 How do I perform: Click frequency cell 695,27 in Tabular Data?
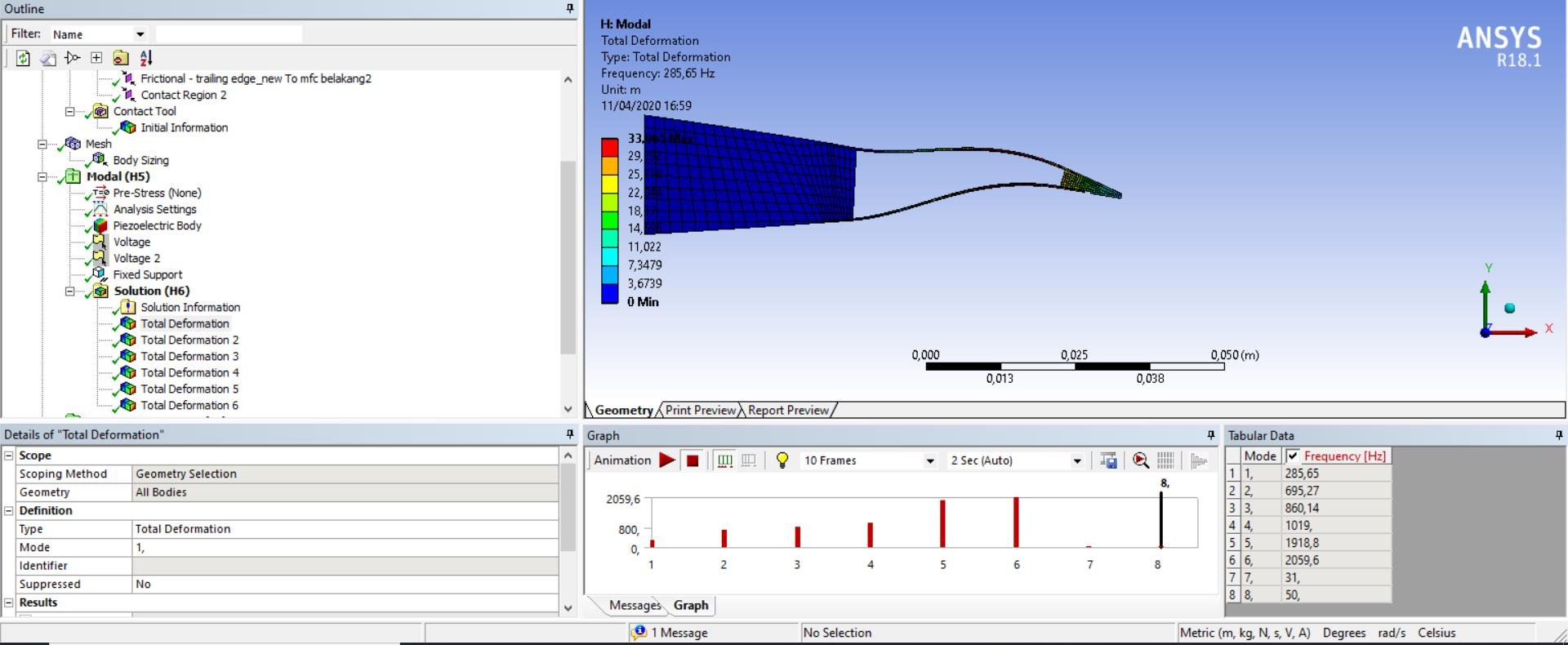click(1335, 491)
